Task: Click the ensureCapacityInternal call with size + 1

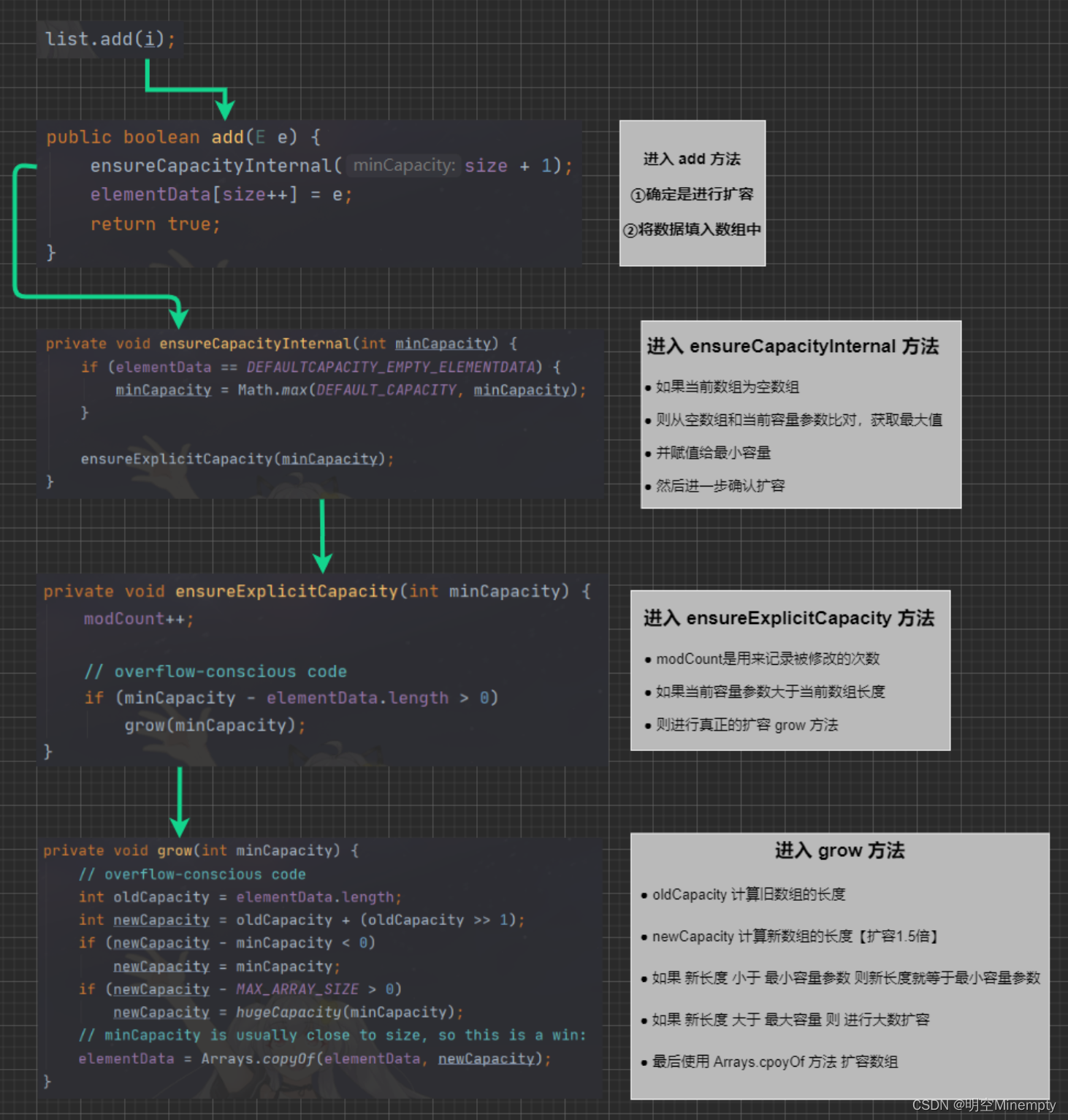Action: [x=332, y=166]
